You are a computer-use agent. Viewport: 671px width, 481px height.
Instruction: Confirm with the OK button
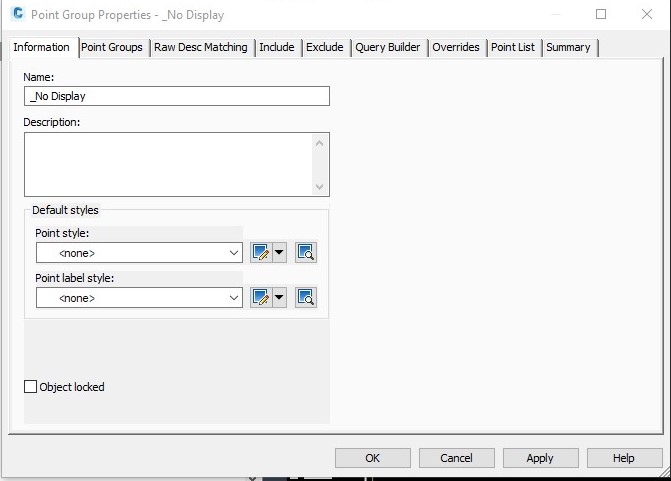tap(373, 458)
